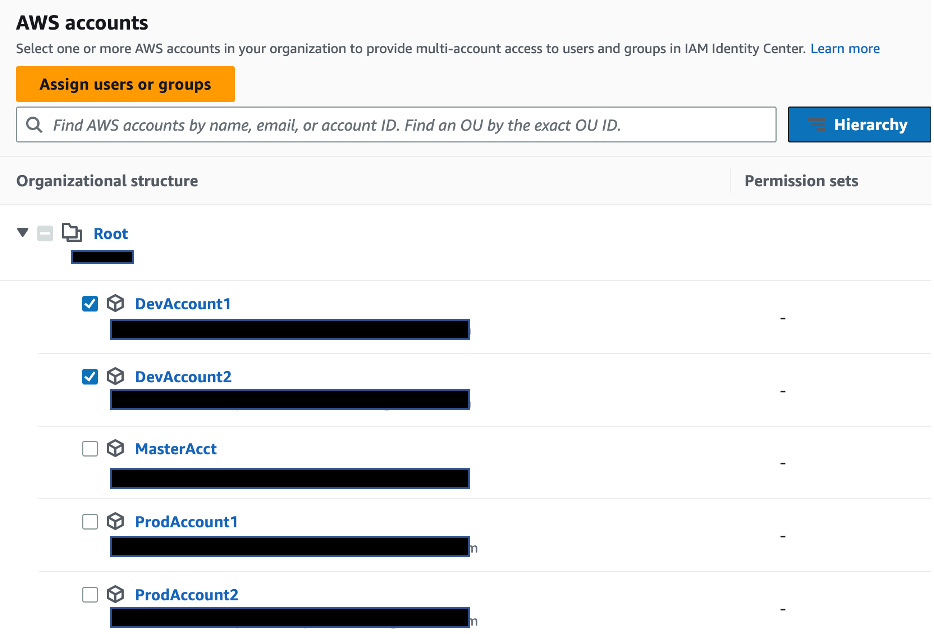Click the AWS accounts page heading
Image resolution: width=934 pixels, height=634 pixels.
coord(82,23)
